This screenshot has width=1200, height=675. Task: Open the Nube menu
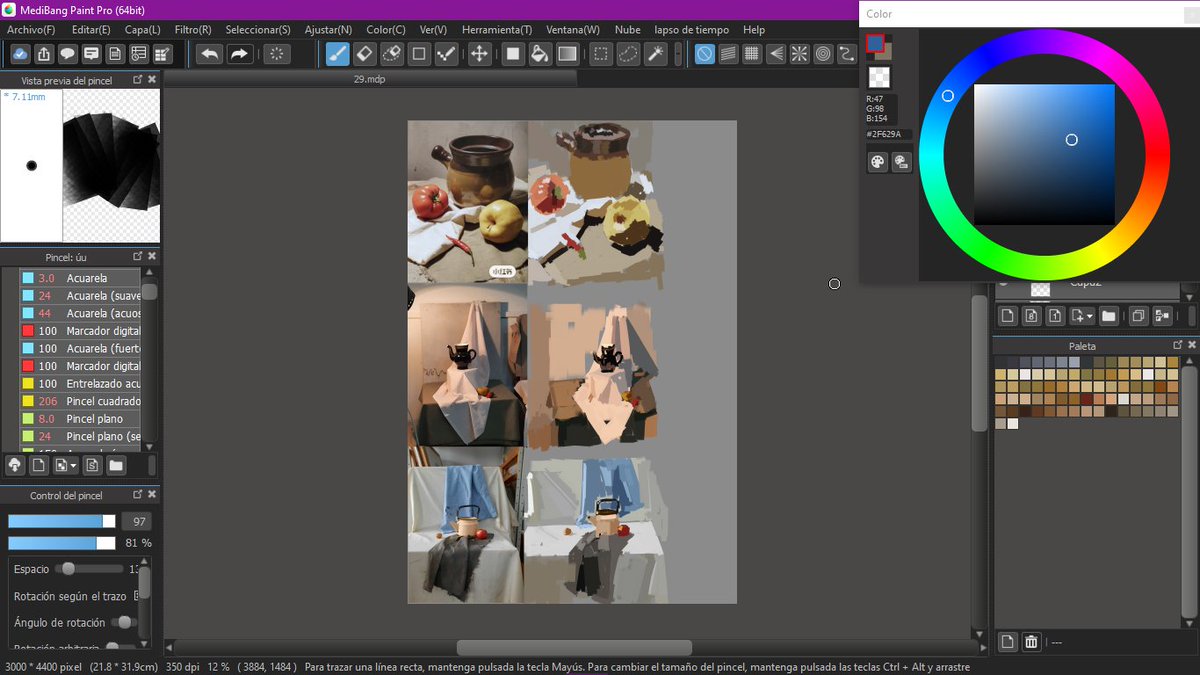[628, 30]
